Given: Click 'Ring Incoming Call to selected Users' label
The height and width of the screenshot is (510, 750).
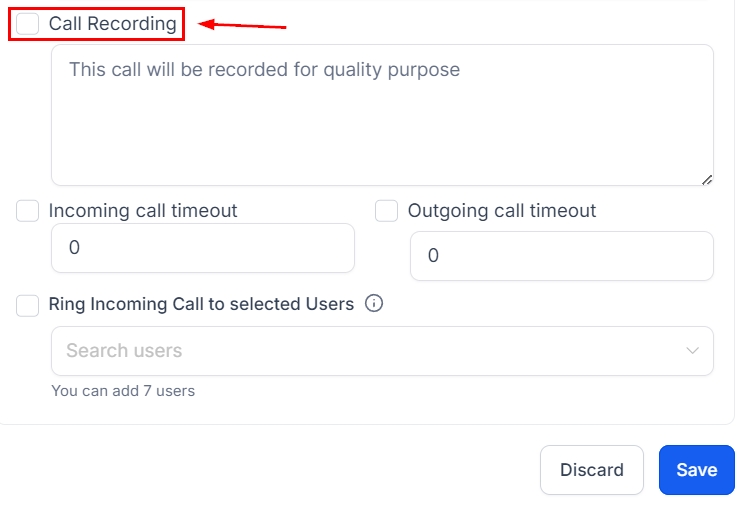Looking at the screenshot, I should click(x=201, y=304).
